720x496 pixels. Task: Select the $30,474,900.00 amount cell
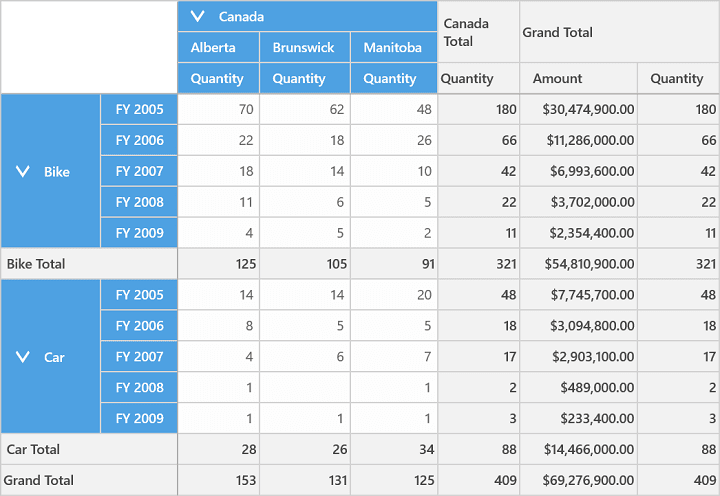coord(579,109)
